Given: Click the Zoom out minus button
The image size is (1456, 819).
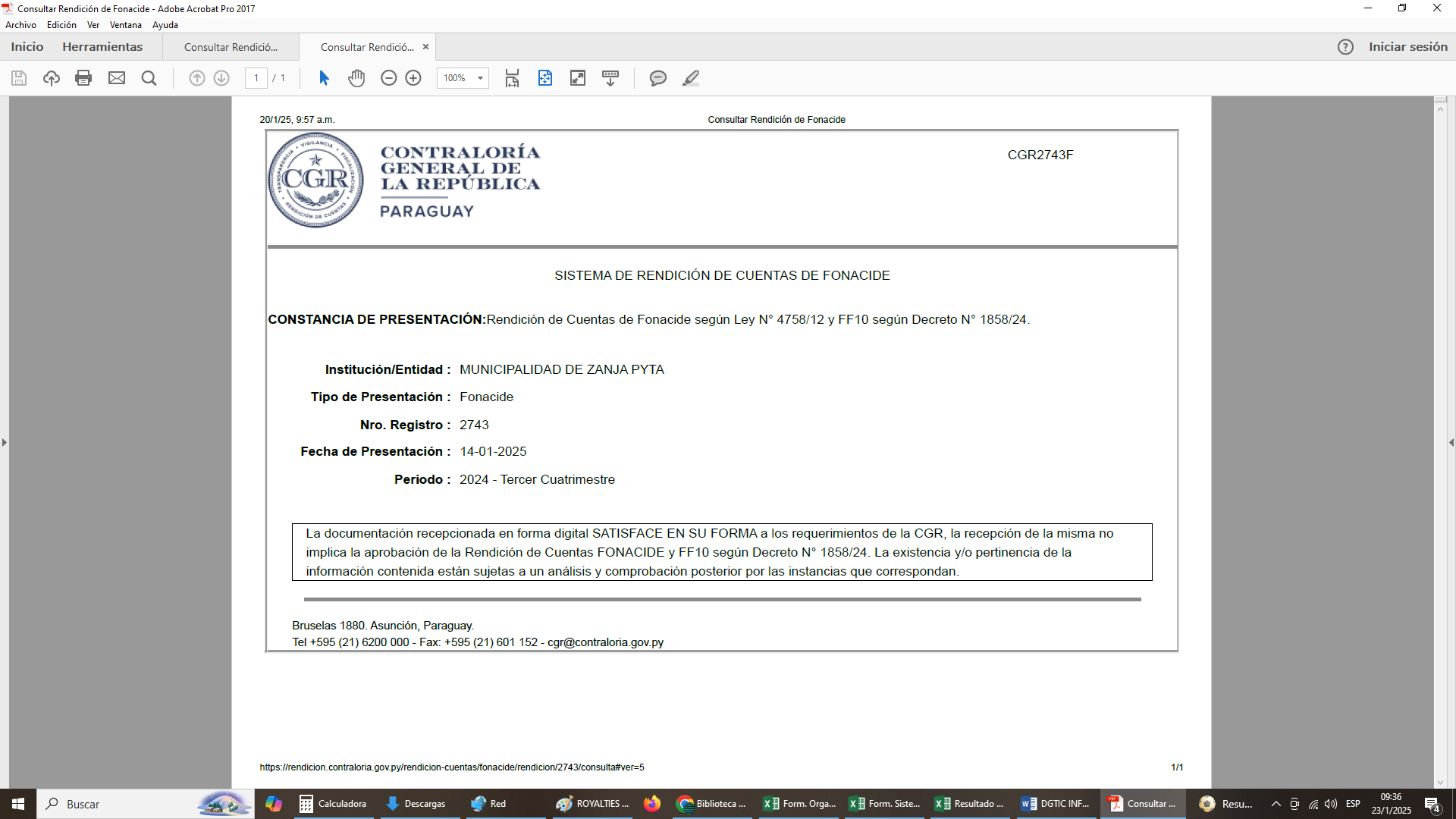Looking at the screenshot, I should click(388, 78).
